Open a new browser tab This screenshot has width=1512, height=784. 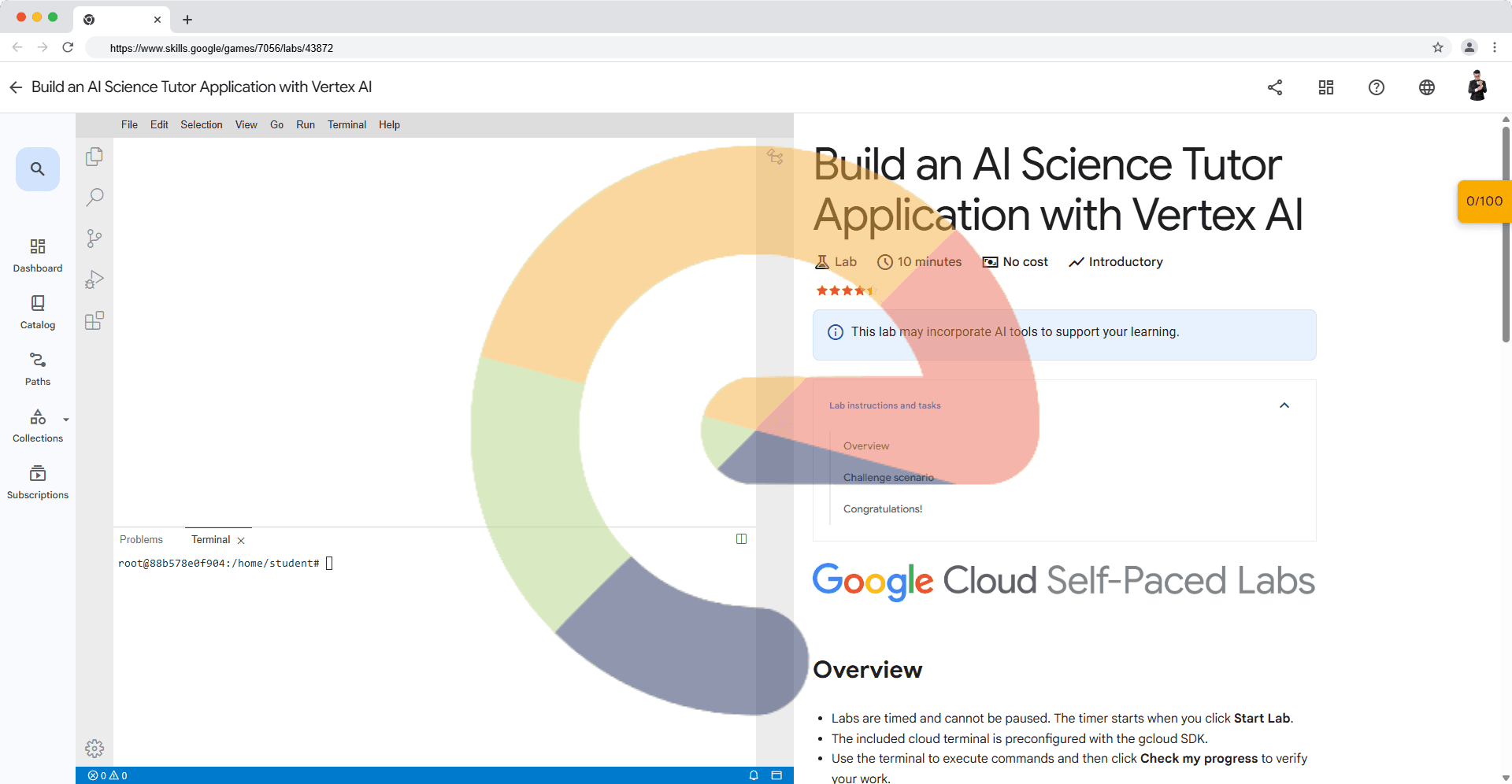coord(187,20)
